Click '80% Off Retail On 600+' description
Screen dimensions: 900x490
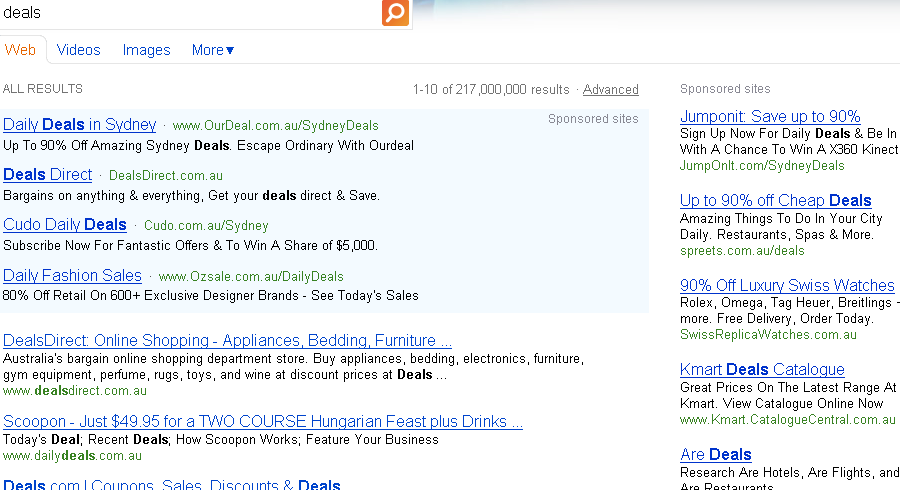211,295
